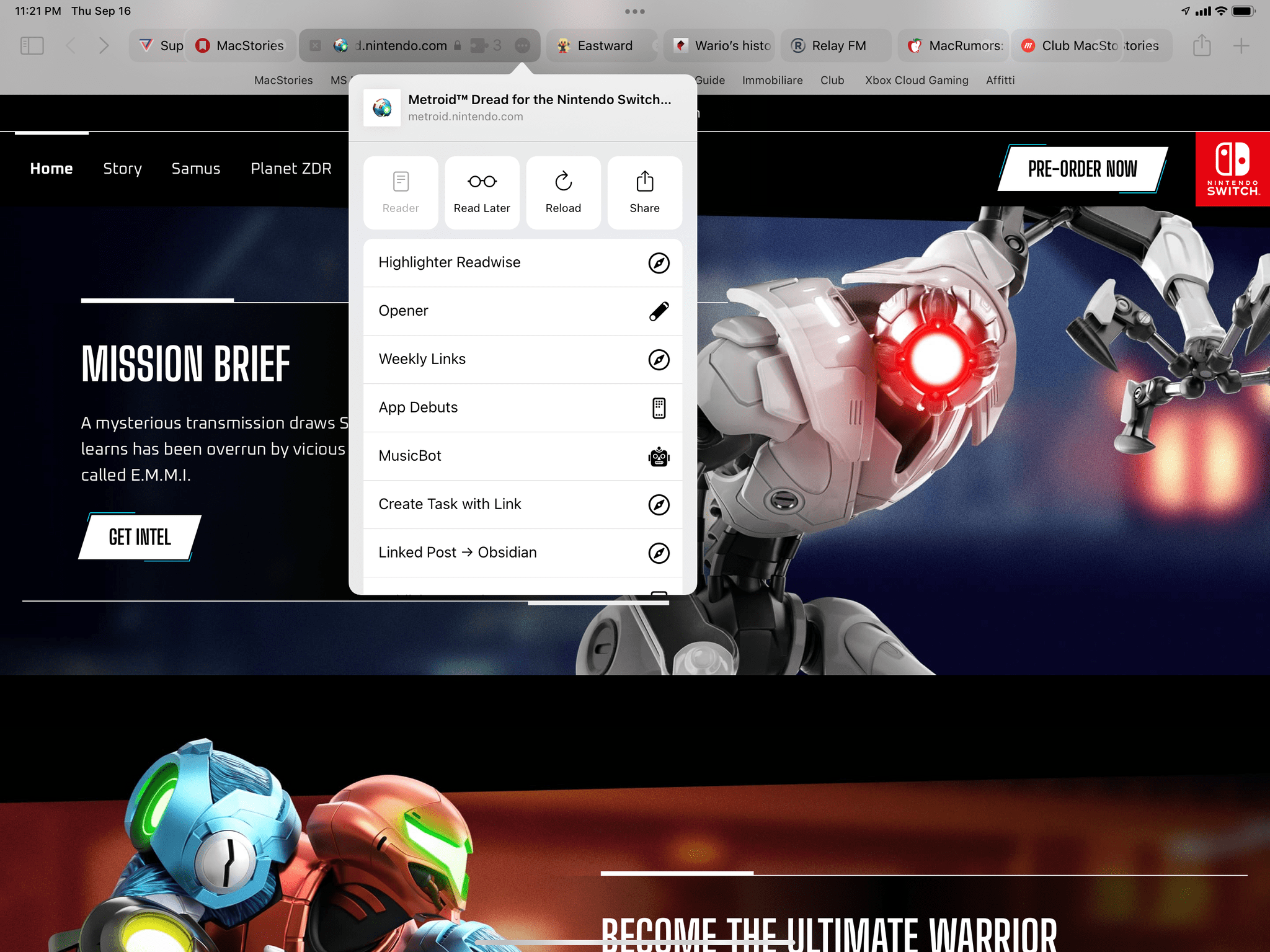
Task: Click the Opener pencil icon
Action: [658, 311]
